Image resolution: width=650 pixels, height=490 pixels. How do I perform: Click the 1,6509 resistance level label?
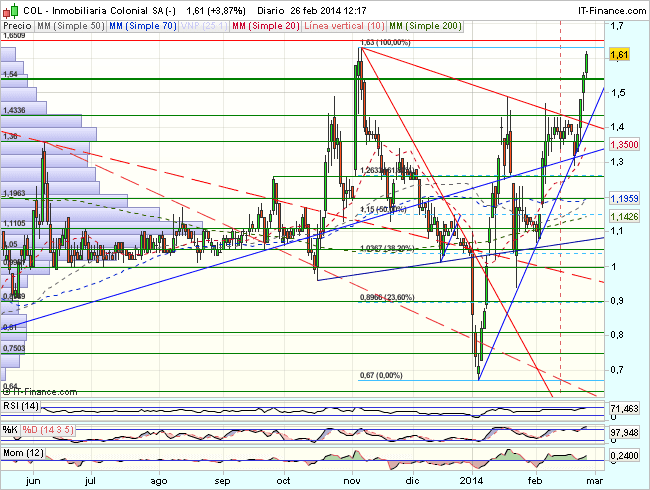point(14,36)
